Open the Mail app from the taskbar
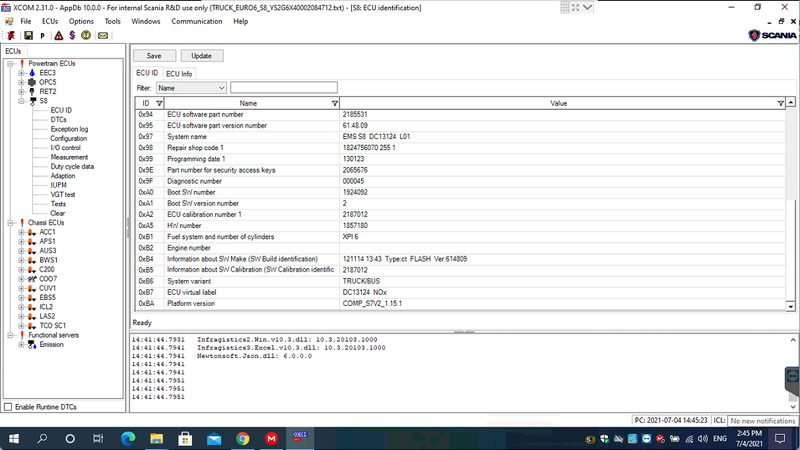 [x=214, y=439]
